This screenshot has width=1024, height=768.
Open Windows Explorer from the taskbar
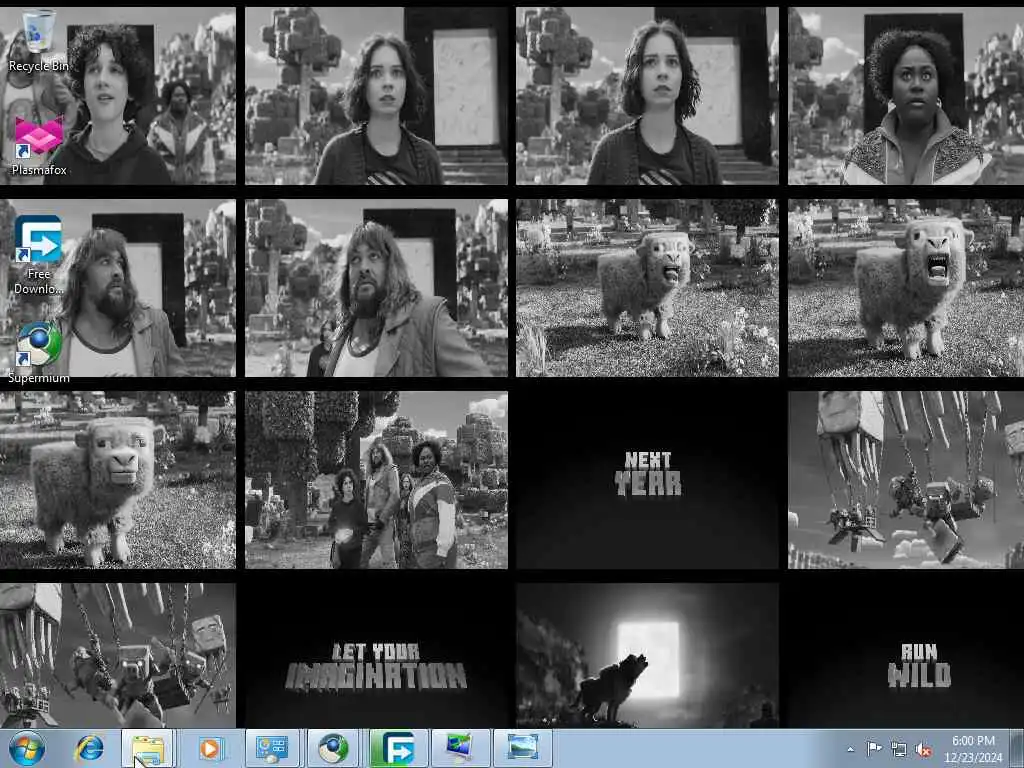point(148,748)
